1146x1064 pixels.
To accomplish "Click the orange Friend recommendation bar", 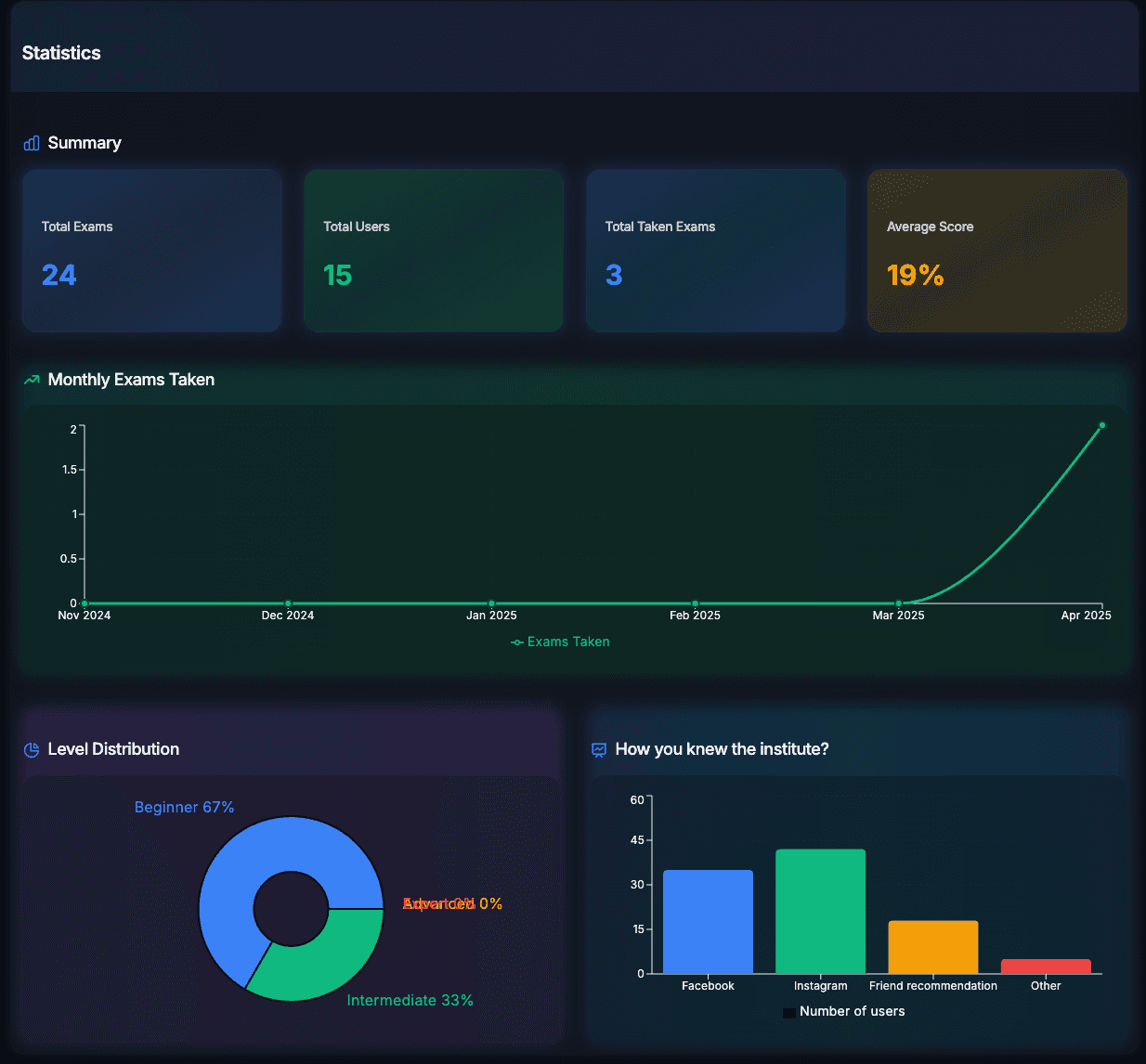I will (932, 947).
